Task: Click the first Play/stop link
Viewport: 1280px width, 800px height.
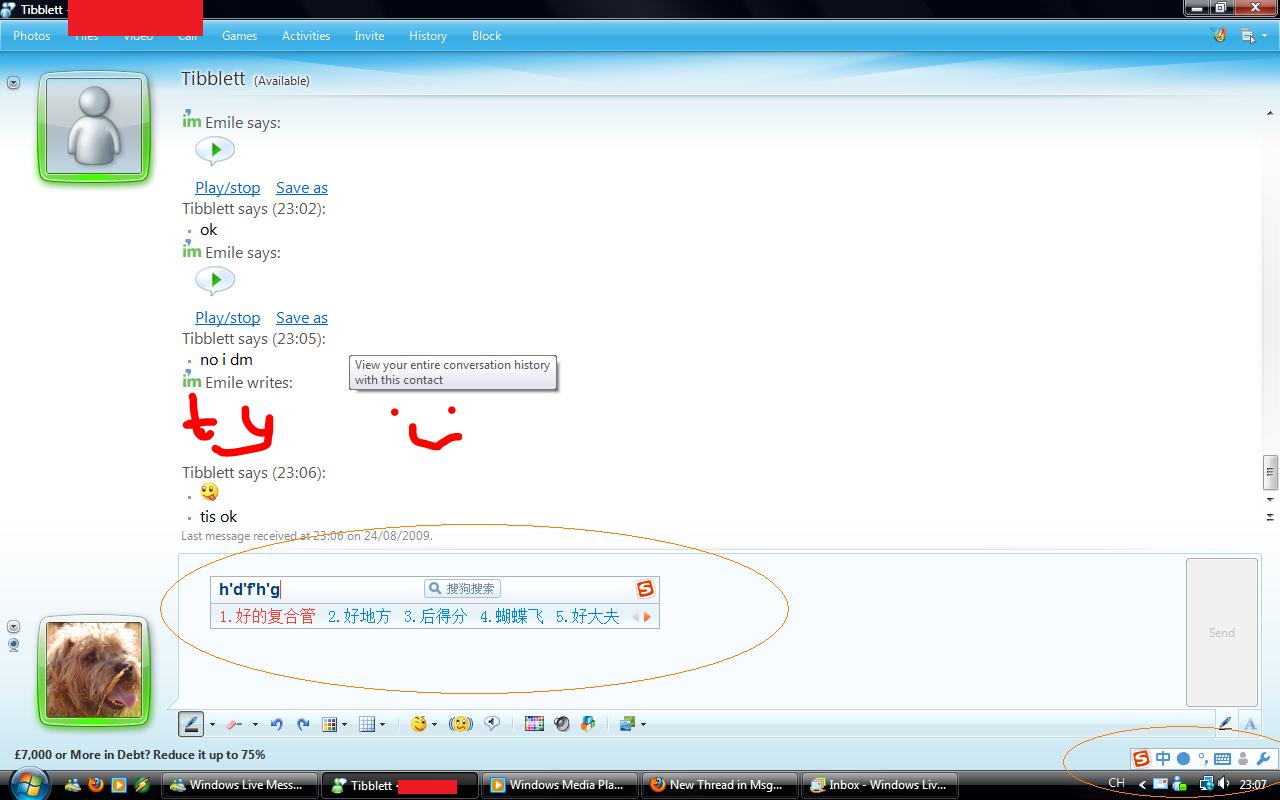Action: [x=227, y=188]
